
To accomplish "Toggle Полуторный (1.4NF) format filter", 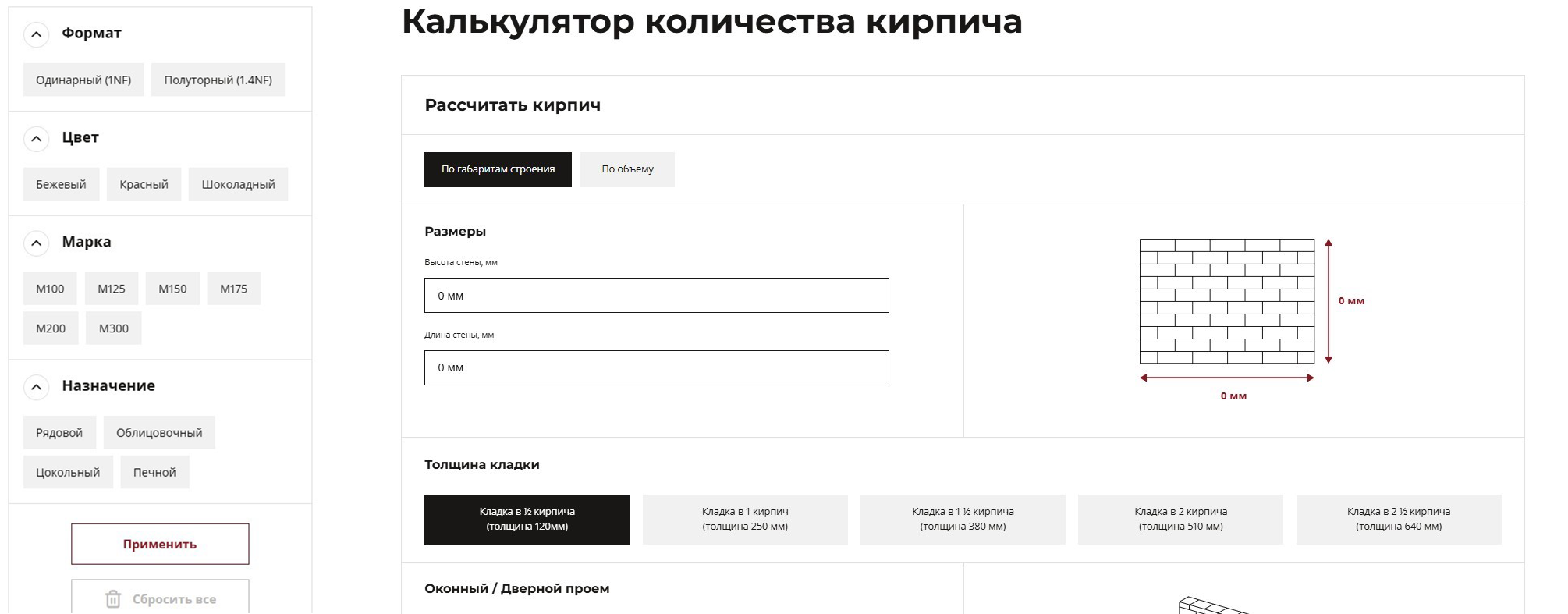I will click(x=218, y=80).
